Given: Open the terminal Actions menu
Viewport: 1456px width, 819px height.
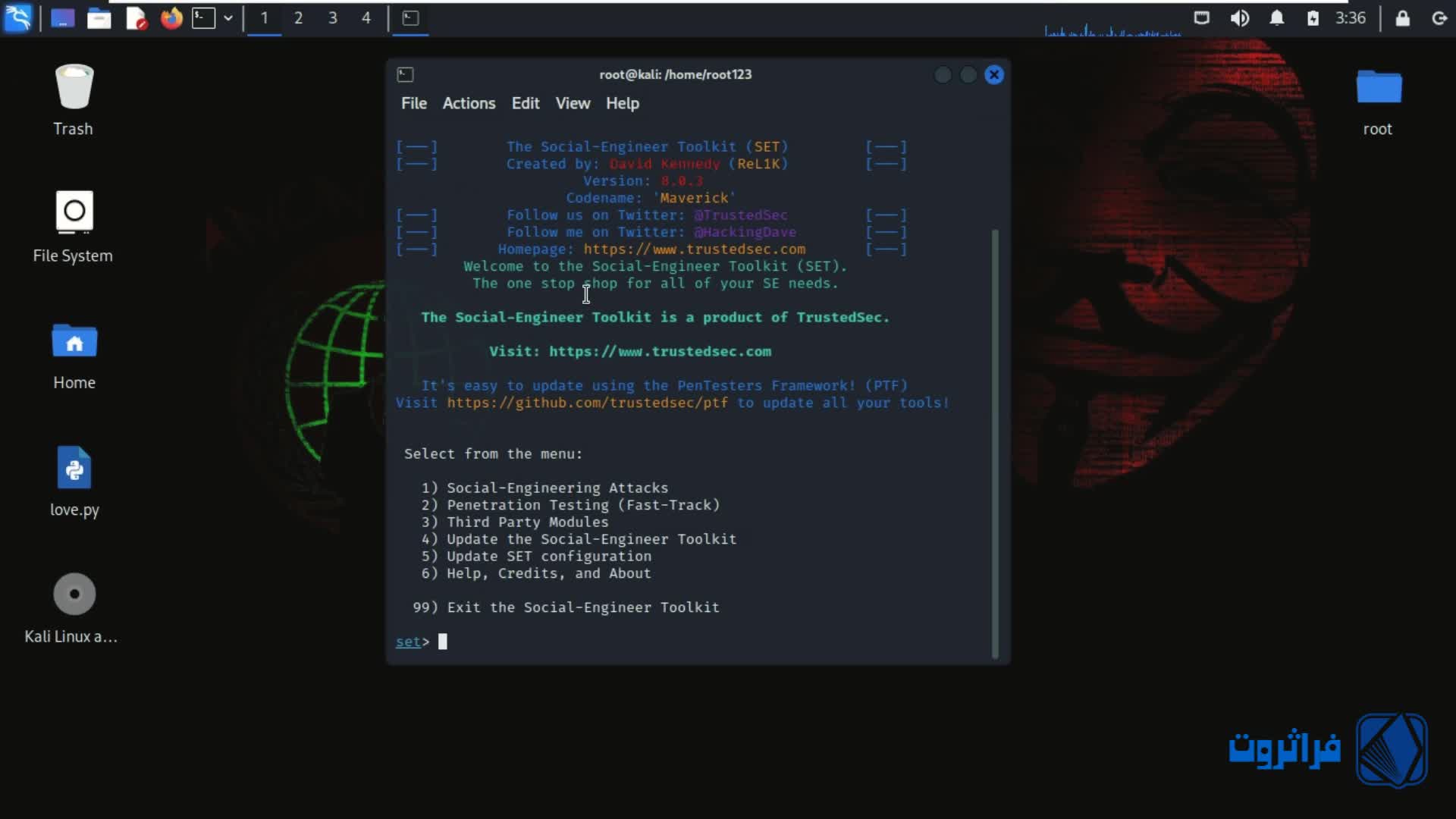Looking at the screenshot, I should pos(469,103).
